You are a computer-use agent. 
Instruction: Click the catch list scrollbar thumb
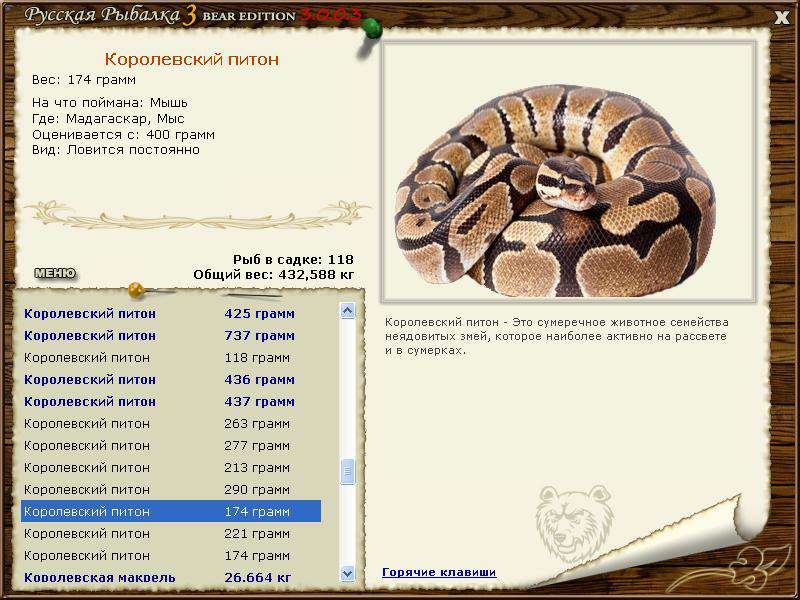[x=347, y=472]
